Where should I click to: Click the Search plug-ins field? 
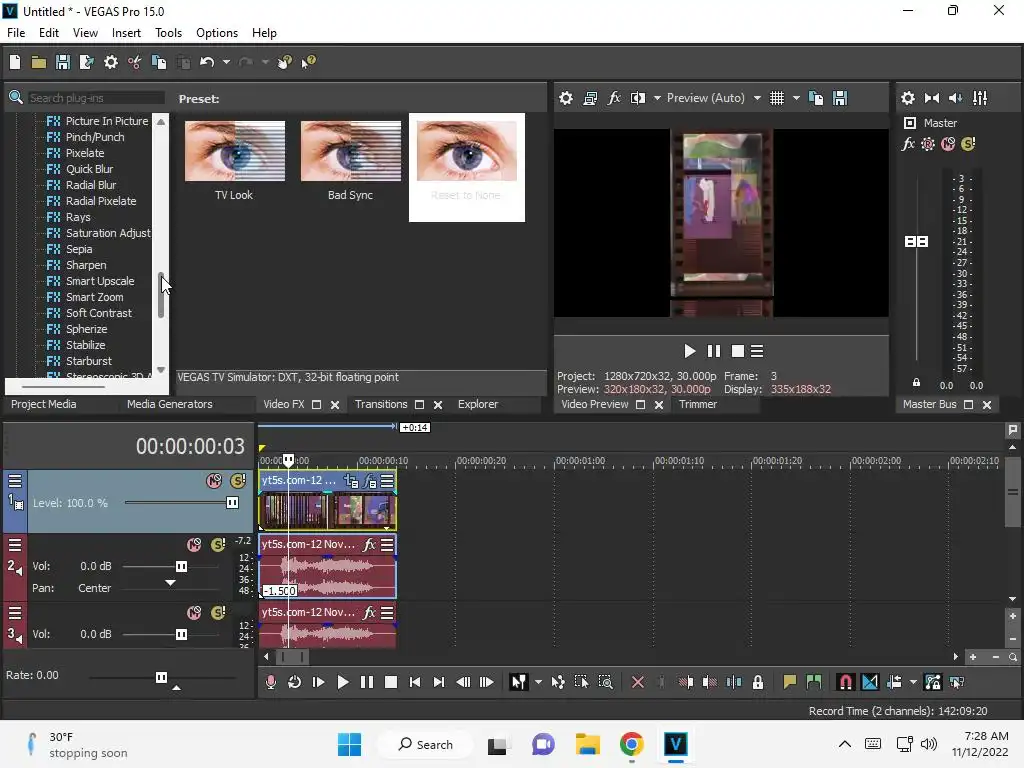(96, 98)
